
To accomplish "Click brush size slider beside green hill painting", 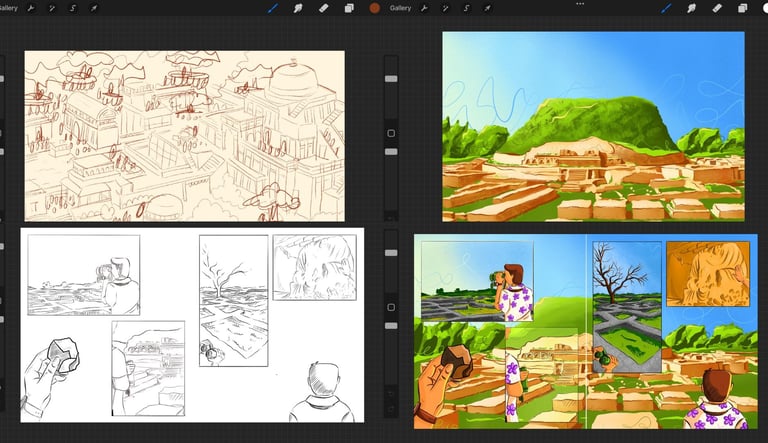I will coord(391,78).
